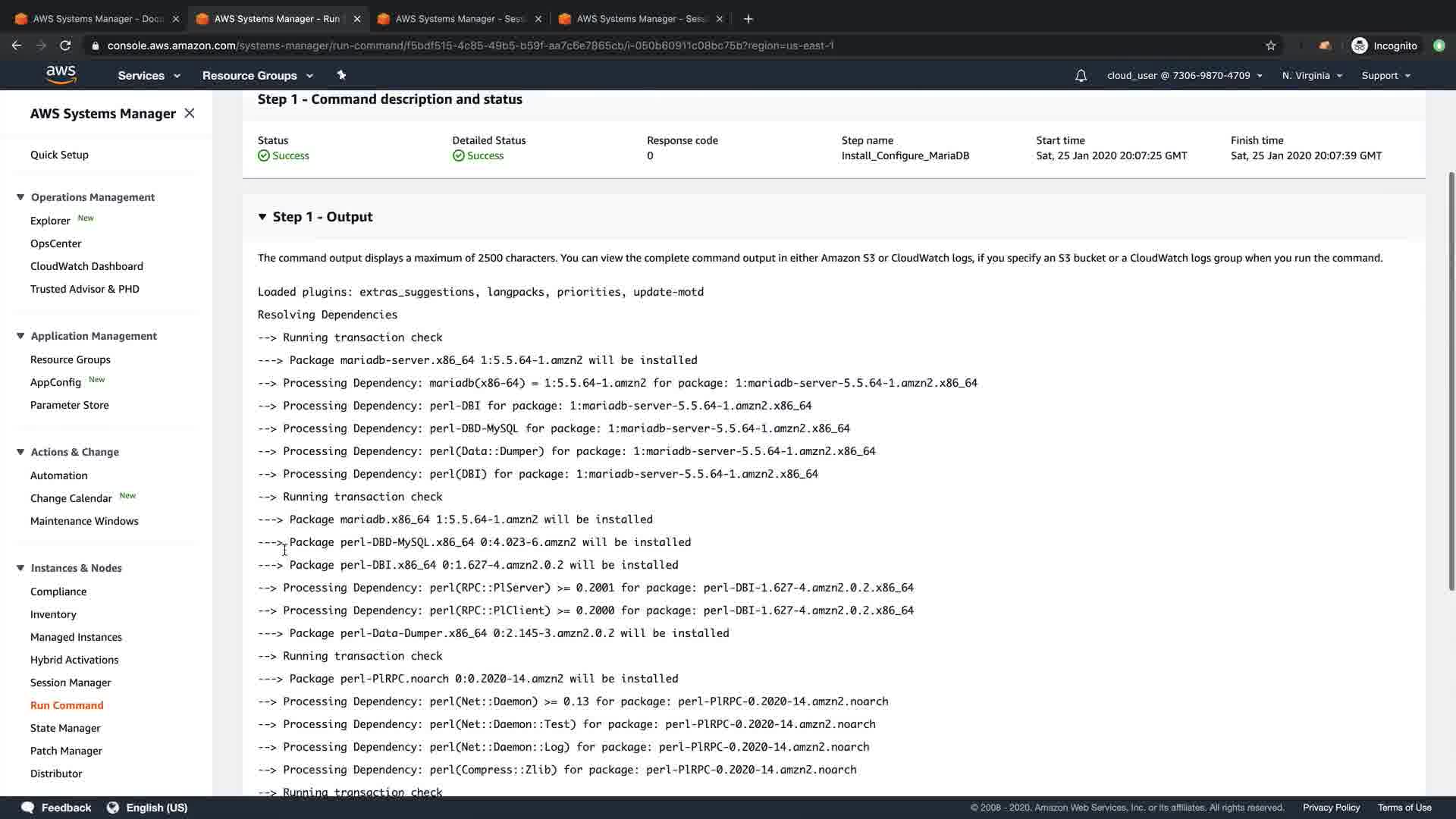The image size is (1456, 819).
Task: Click the Feedback speech bubble icon
Action: coord(28,808)
